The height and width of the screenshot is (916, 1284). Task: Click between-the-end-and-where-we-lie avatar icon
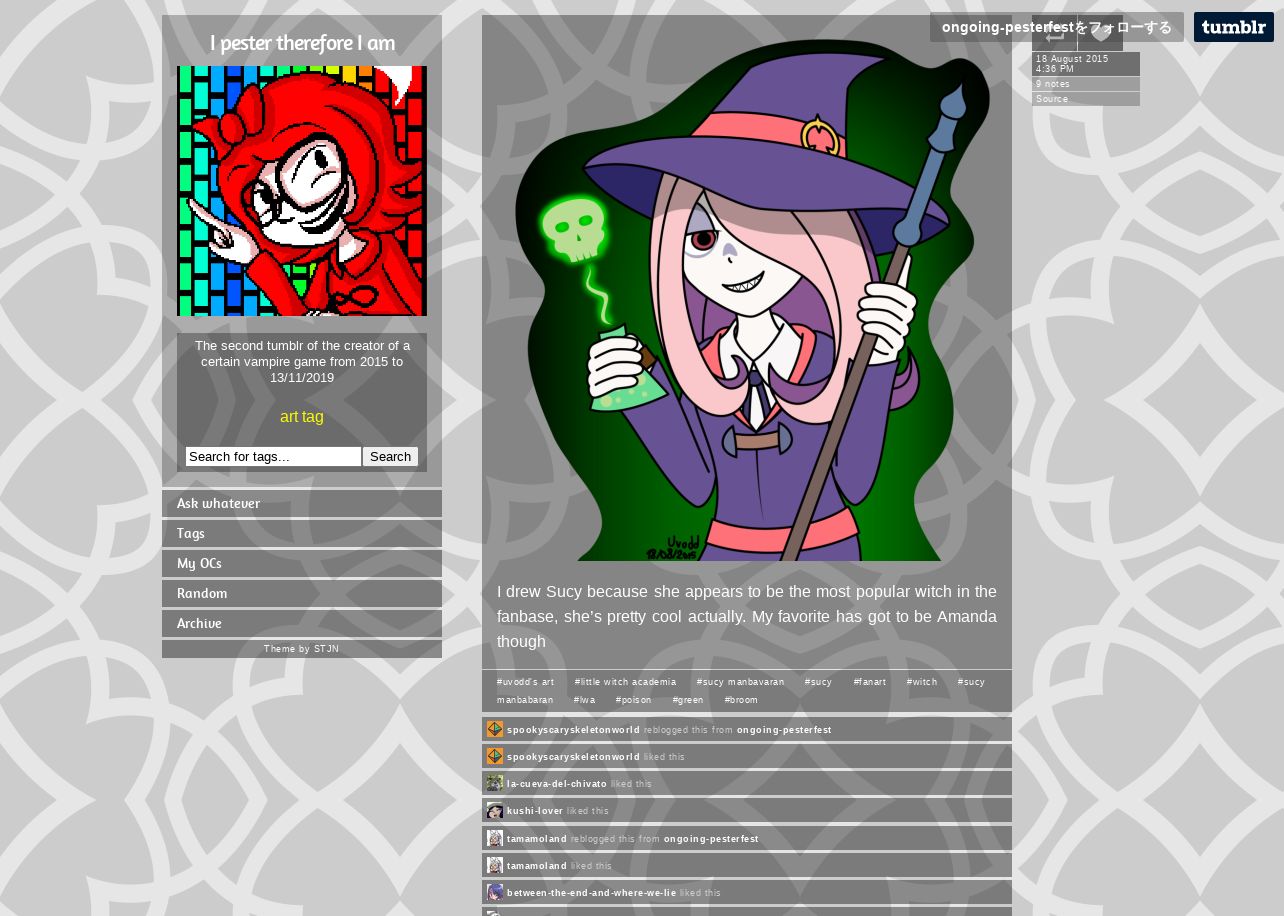coord(495,892)
